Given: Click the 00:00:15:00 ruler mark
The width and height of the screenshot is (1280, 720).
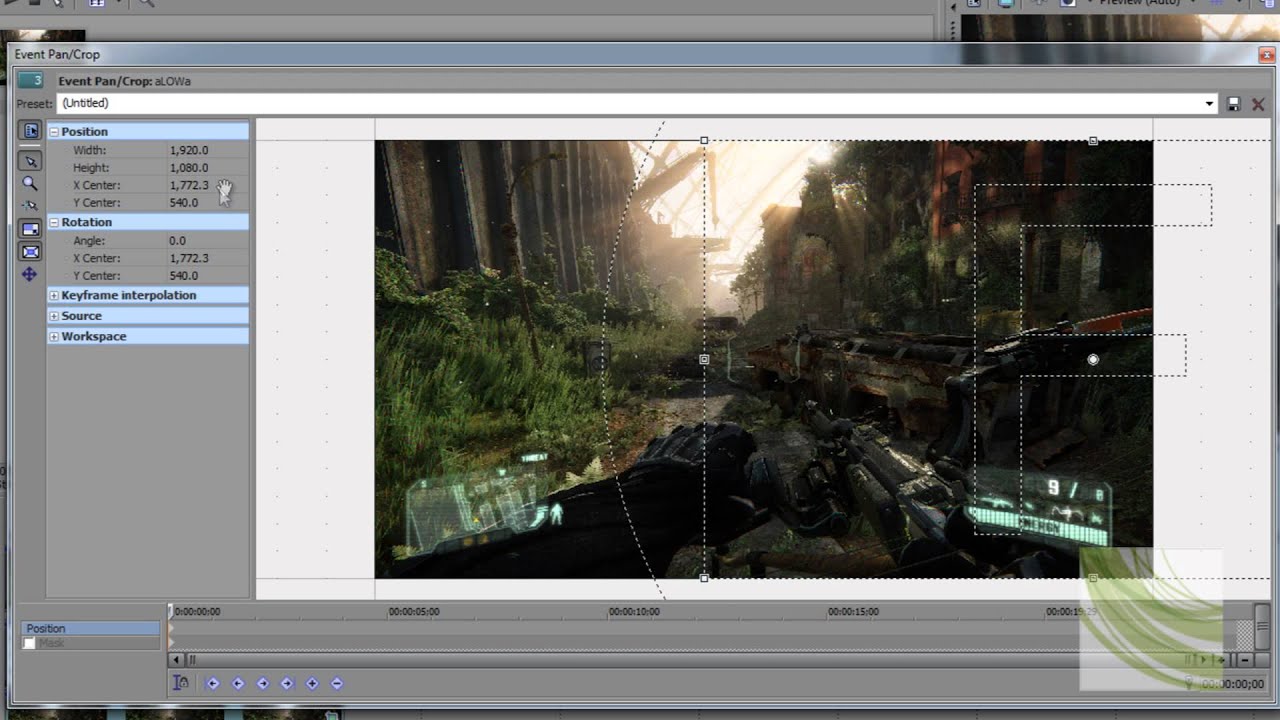Looking at the screenshot, I should (854, 611).
